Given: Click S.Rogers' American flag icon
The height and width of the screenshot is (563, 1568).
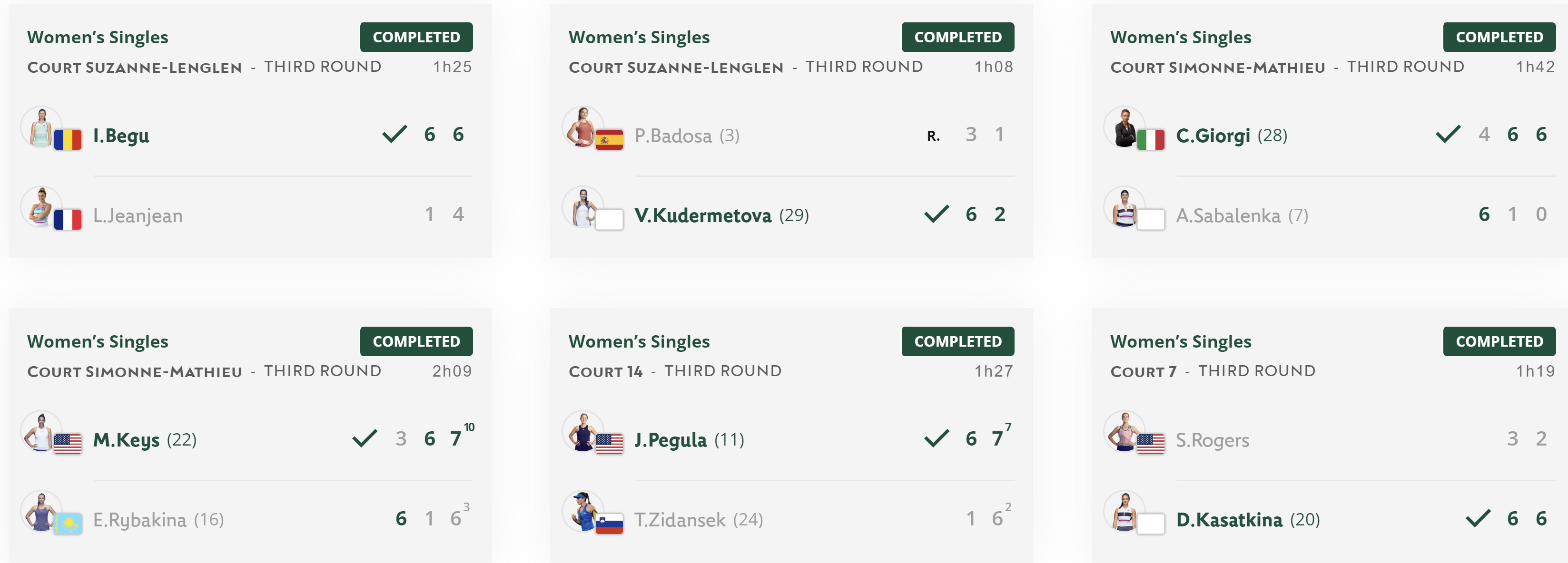Looking at the screenshot, I should coord(1151,444).
